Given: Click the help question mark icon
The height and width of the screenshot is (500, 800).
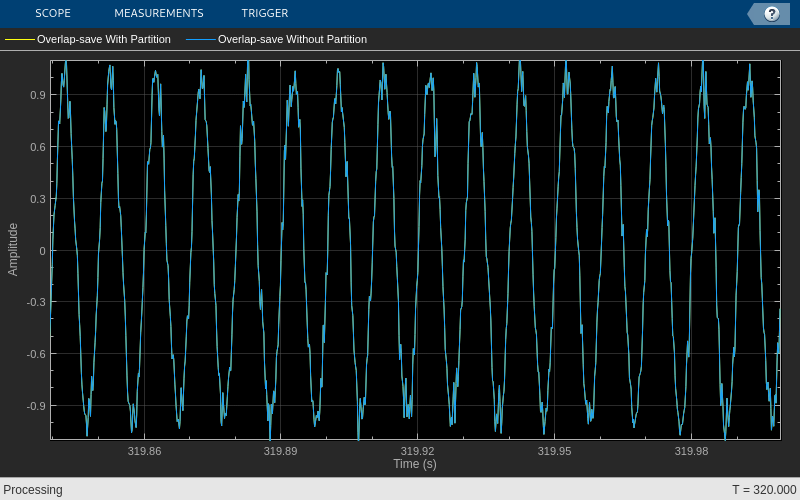Looking at the screenshot, I should [771, 14].
